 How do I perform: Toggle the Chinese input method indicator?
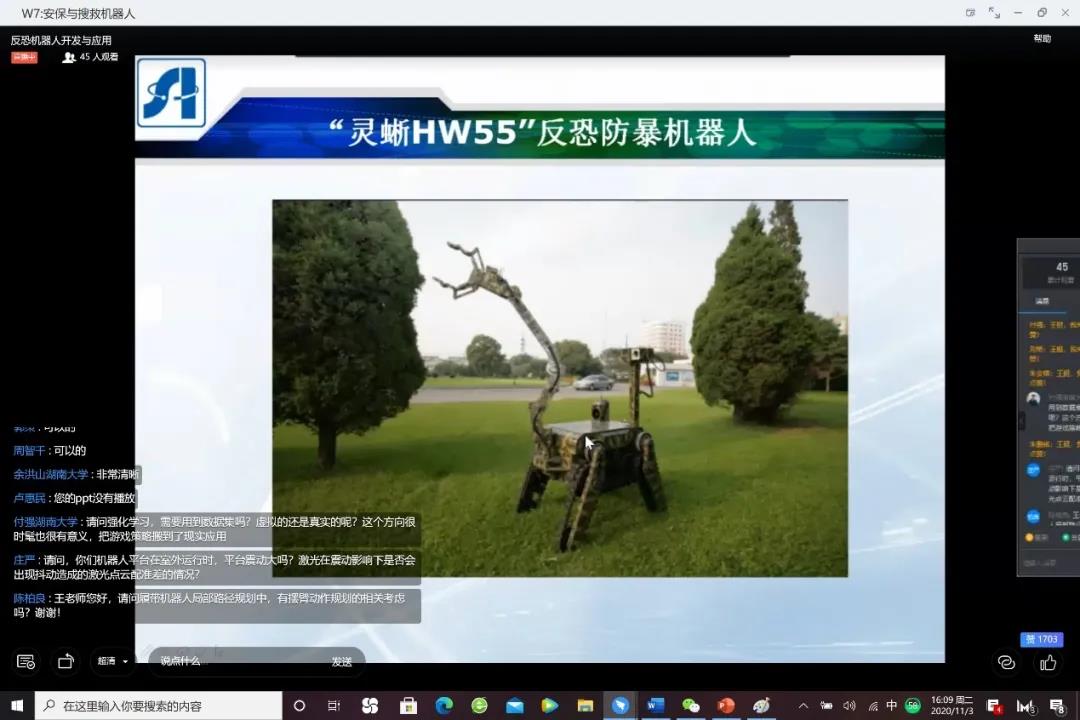tap(891, 706)
